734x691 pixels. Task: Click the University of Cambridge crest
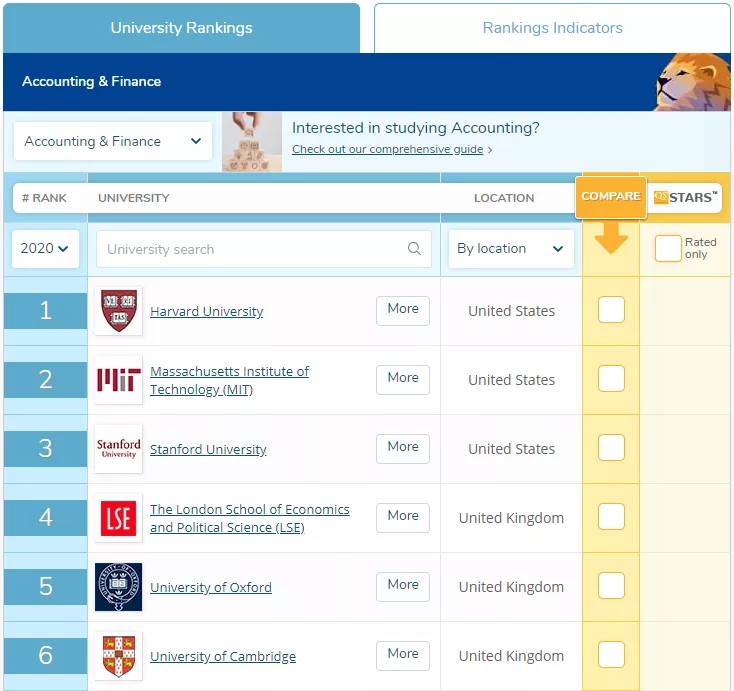click(x=118, y=656)
